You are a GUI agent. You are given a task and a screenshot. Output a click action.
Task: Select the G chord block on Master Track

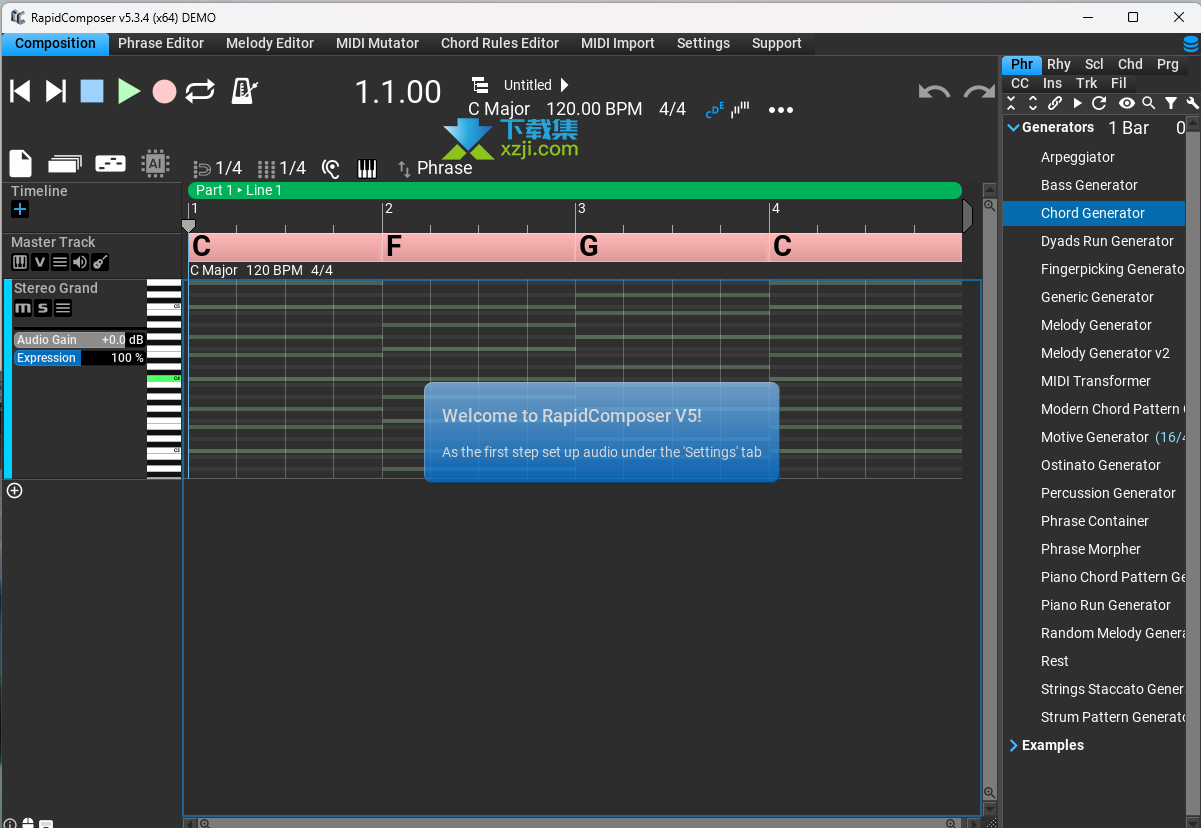pyautogui.click(x=672, y=247)
